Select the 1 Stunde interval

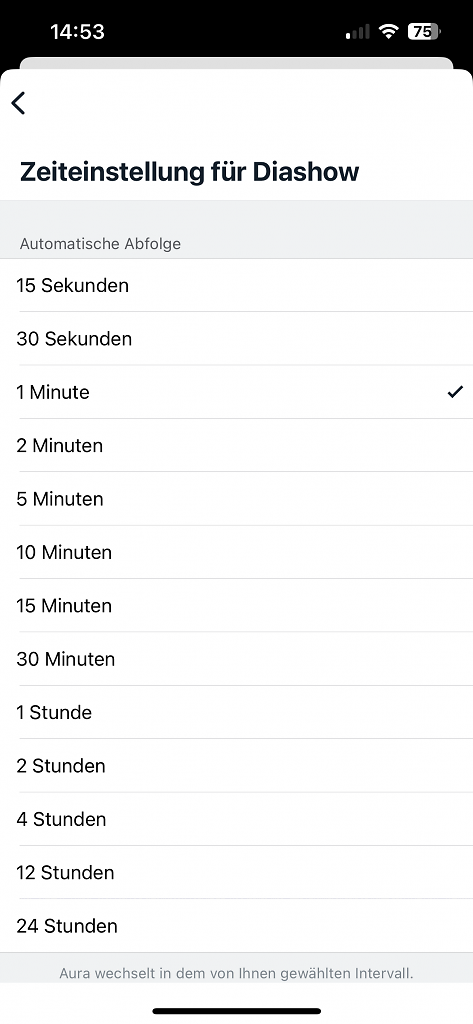[x=236, y=712]
